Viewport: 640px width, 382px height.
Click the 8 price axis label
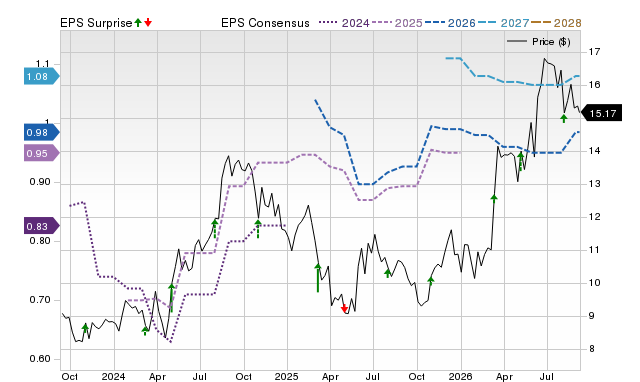click(592, 349)
